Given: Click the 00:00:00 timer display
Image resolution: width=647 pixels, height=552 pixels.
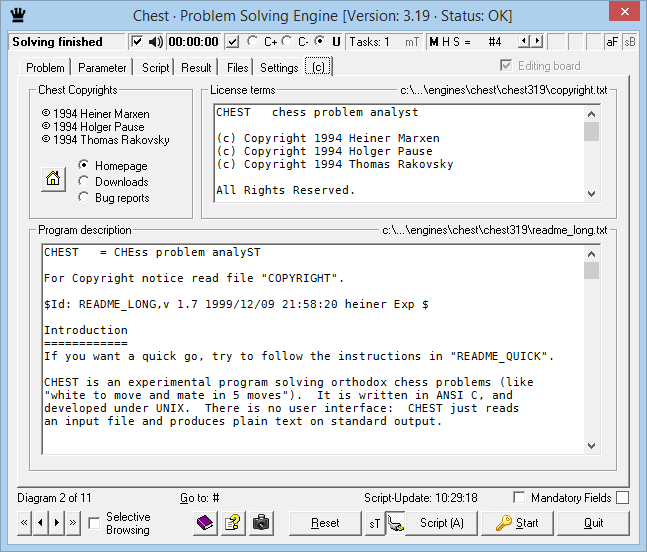Looking at the screenshot, I should (x=193, y=42).
